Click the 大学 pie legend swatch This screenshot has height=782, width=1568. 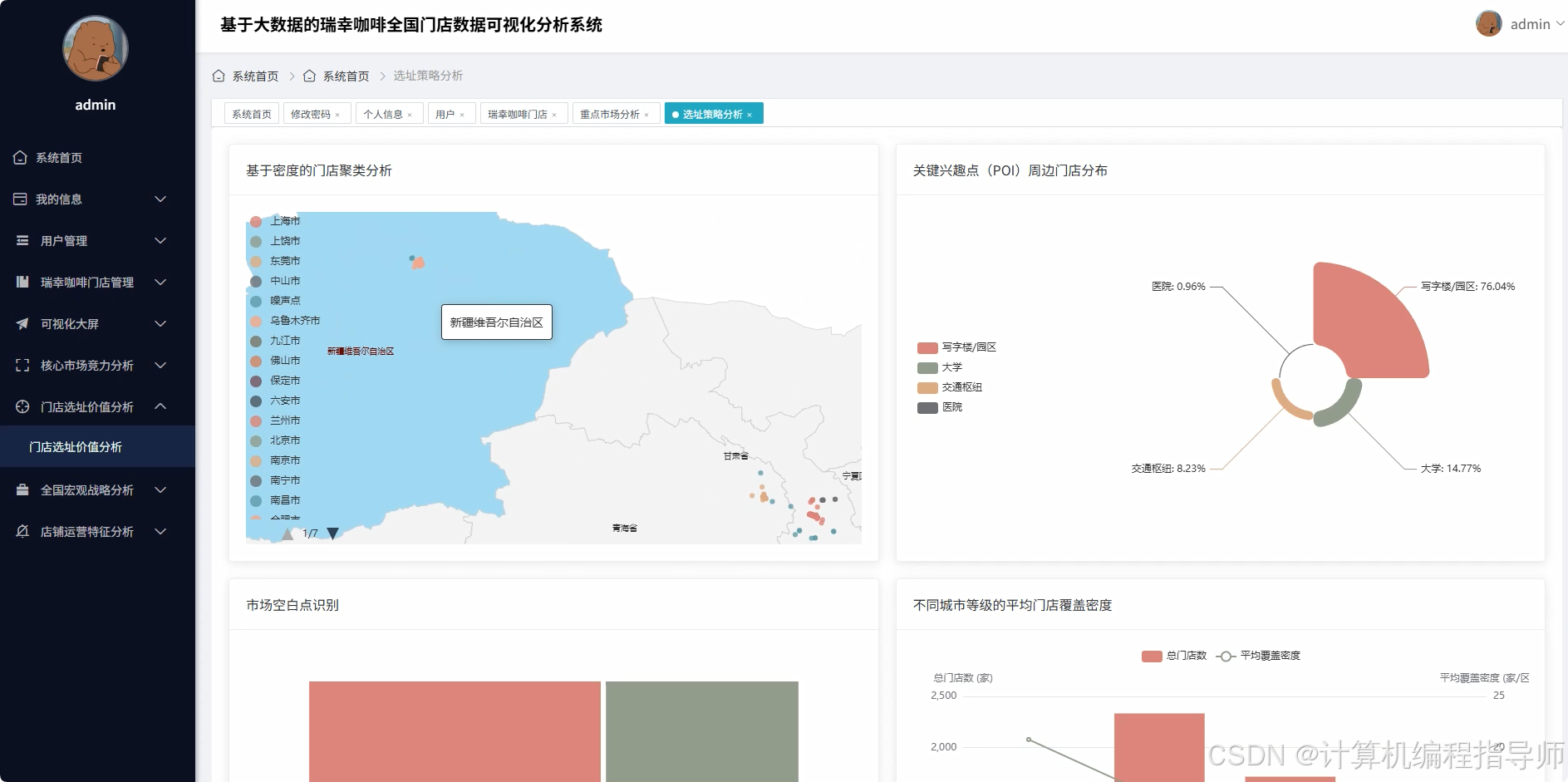[x=927, y=367]
